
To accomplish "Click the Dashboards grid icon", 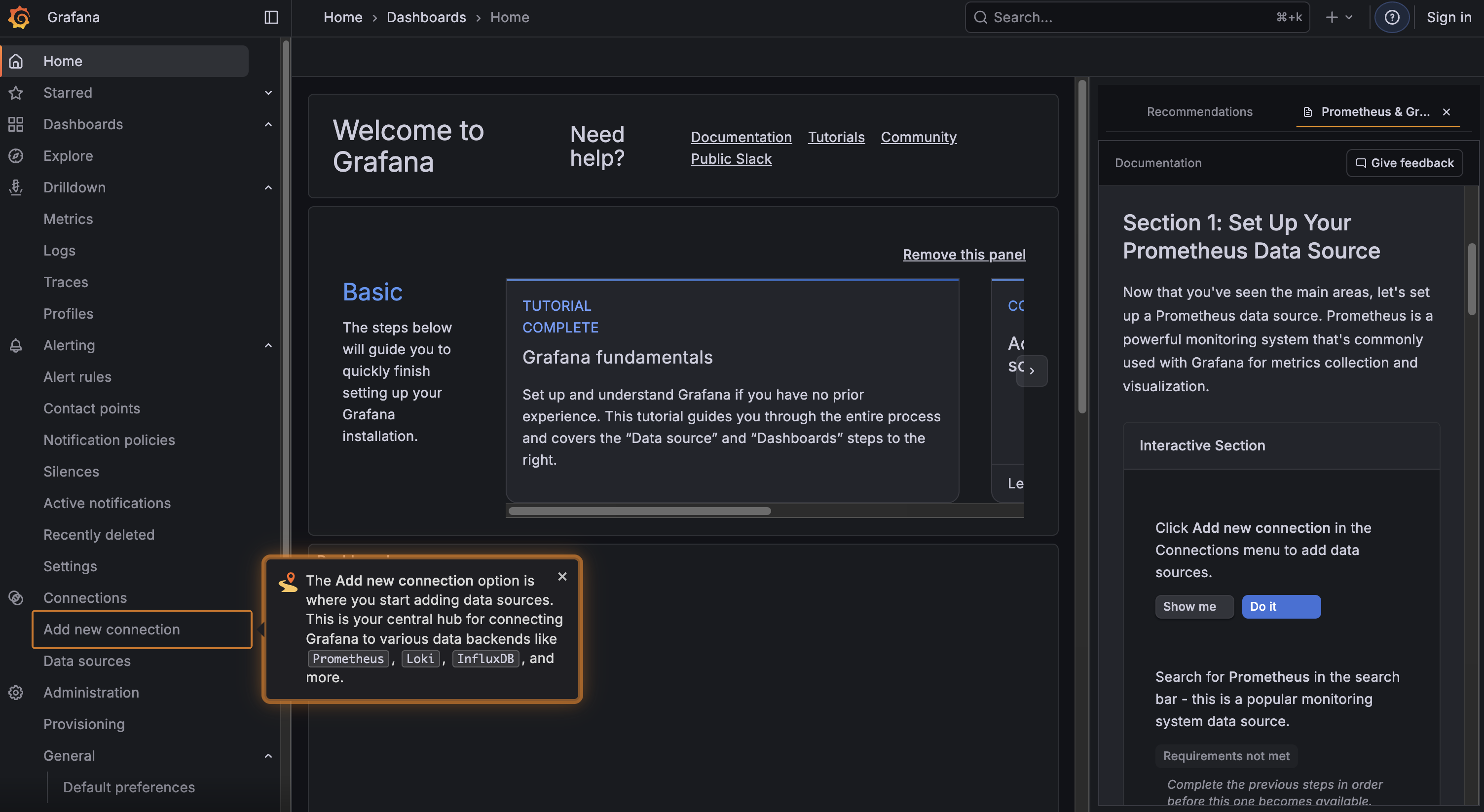I will pos(16,124).
